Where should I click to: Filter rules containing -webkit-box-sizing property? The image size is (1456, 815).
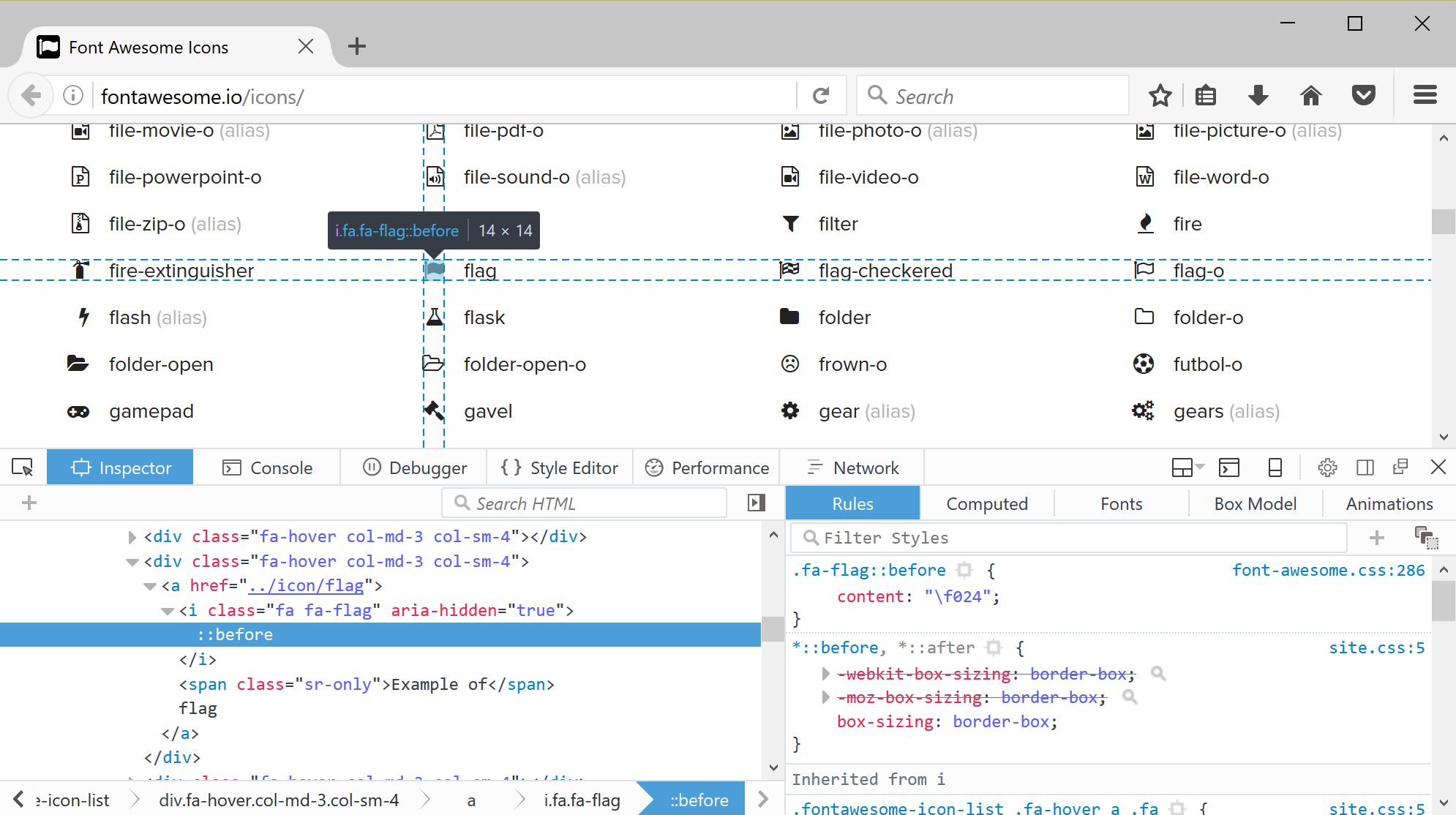(1157, 673)
